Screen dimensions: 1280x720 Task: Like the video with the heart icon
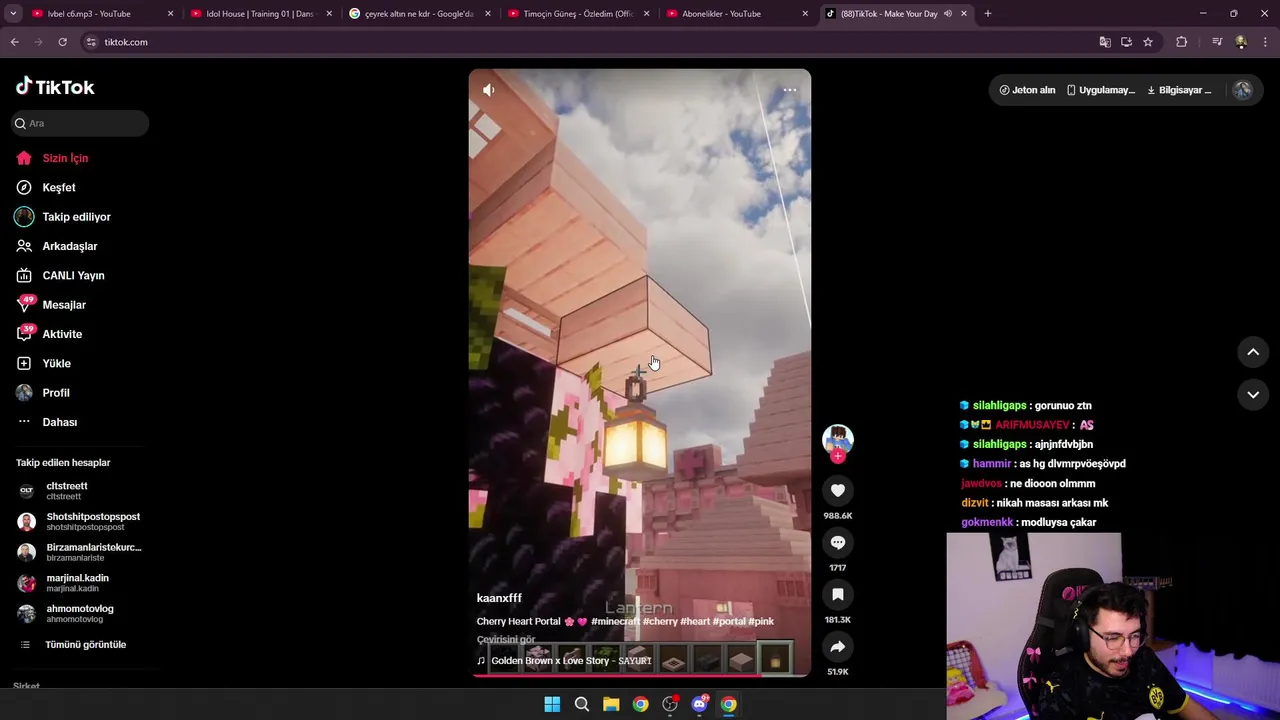tap(838, 490)
